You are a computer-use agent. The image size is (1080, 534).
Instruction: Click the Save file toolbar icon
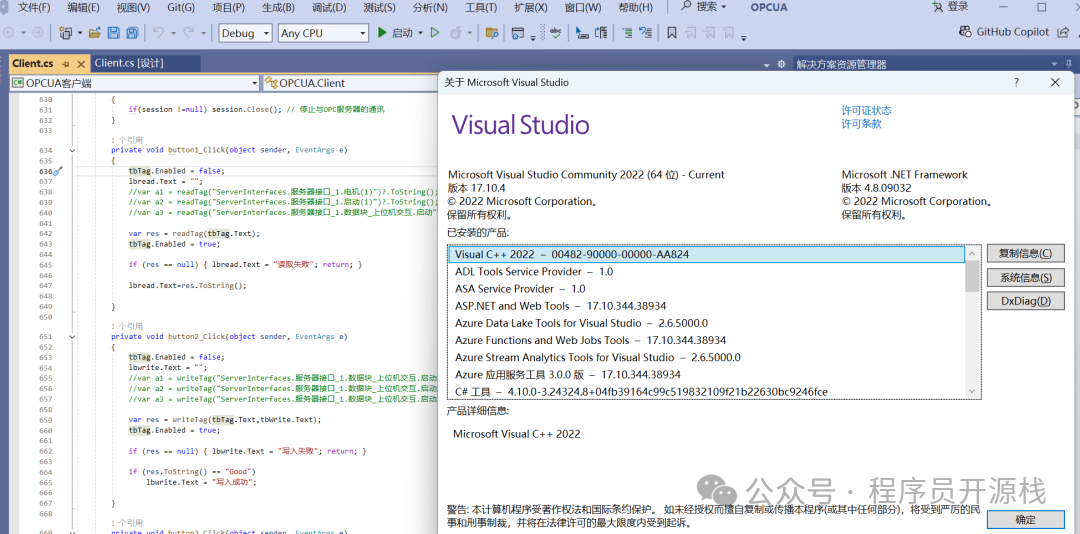pos(114,33)
